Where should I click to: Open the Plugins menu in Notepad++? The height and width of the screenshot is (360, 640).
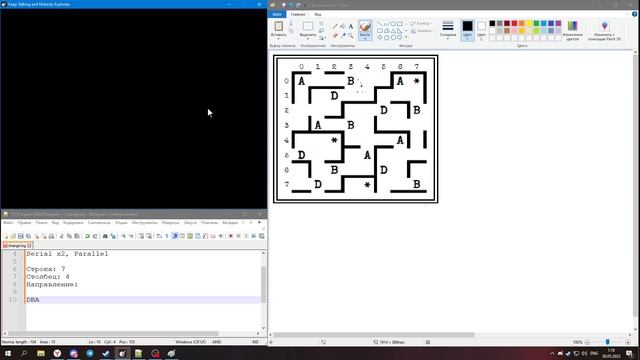[209, 223]
